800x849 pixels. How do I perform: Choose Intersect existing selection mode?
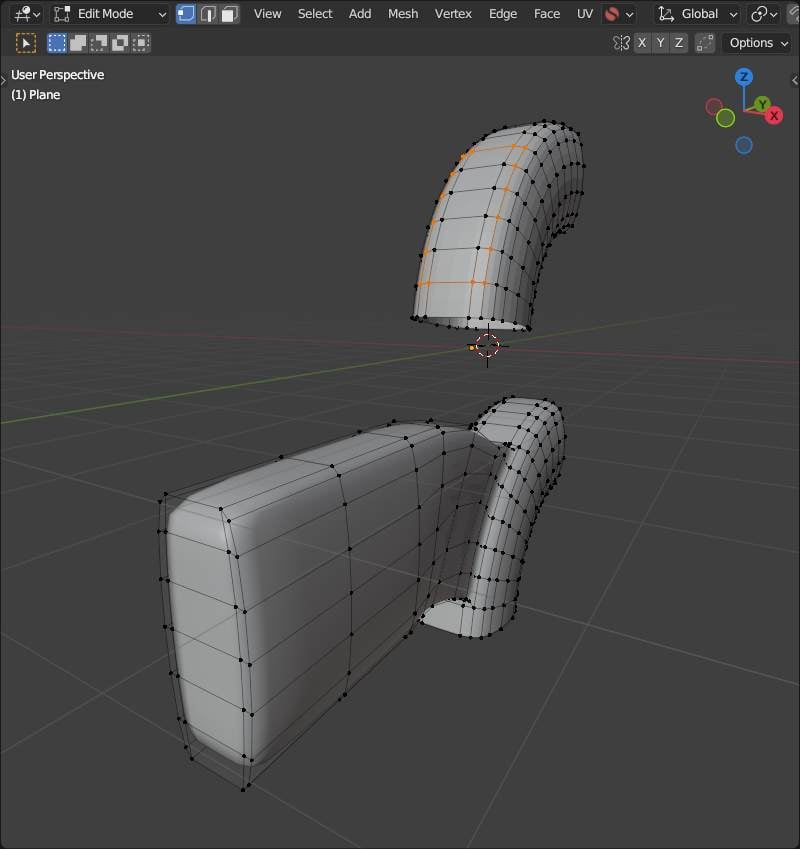[141, 43]
